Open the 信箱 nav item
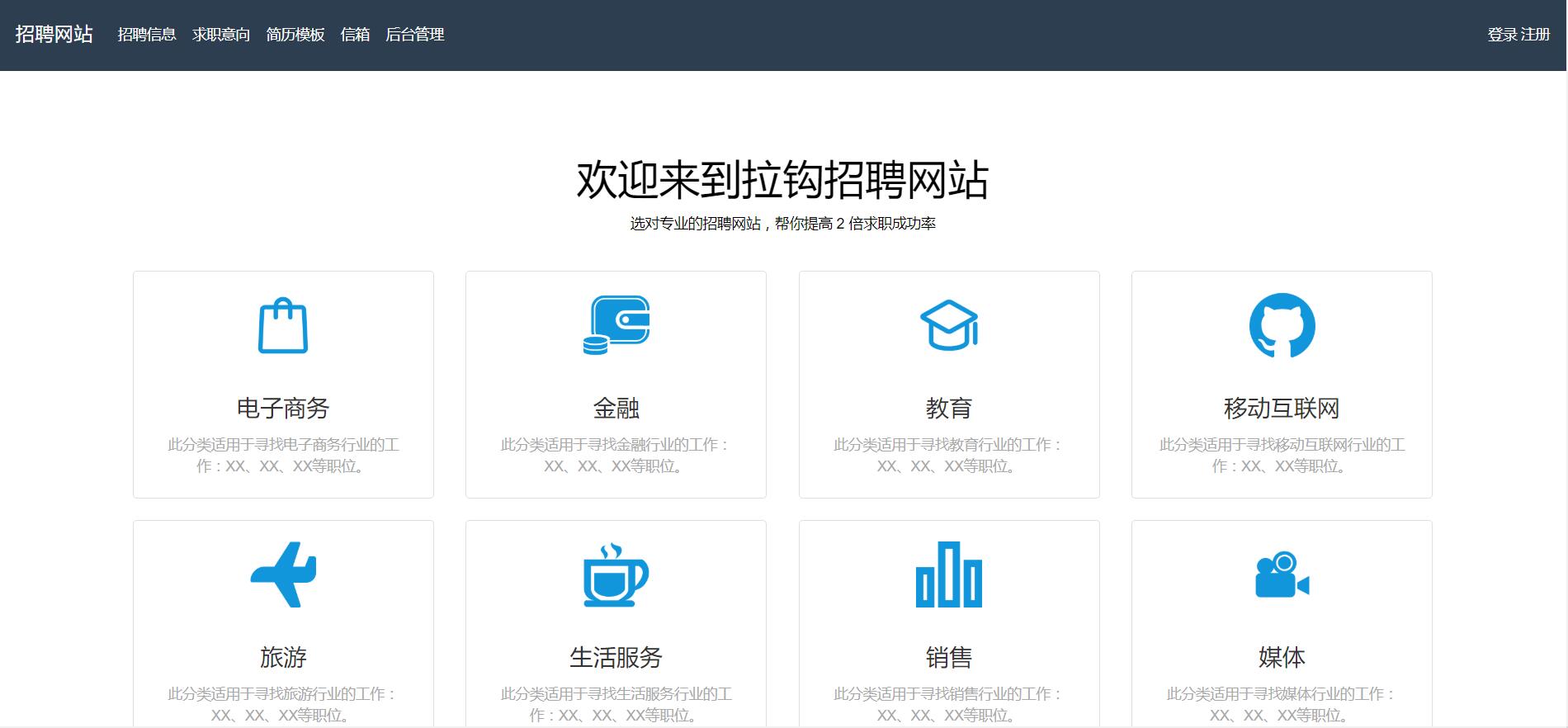The image size is (1568, 728). (x=355, y=35)
